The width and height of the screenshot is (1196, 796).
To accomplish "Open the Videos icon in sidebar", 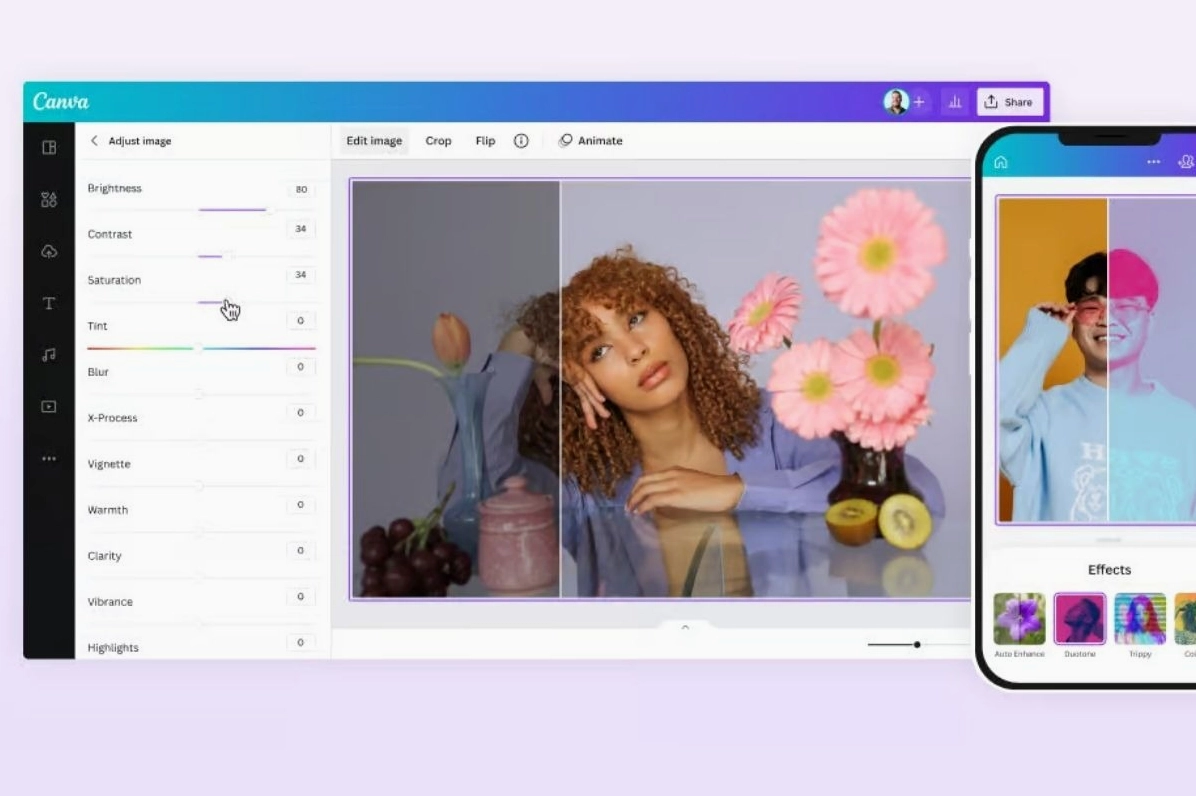I will (49, 407).
